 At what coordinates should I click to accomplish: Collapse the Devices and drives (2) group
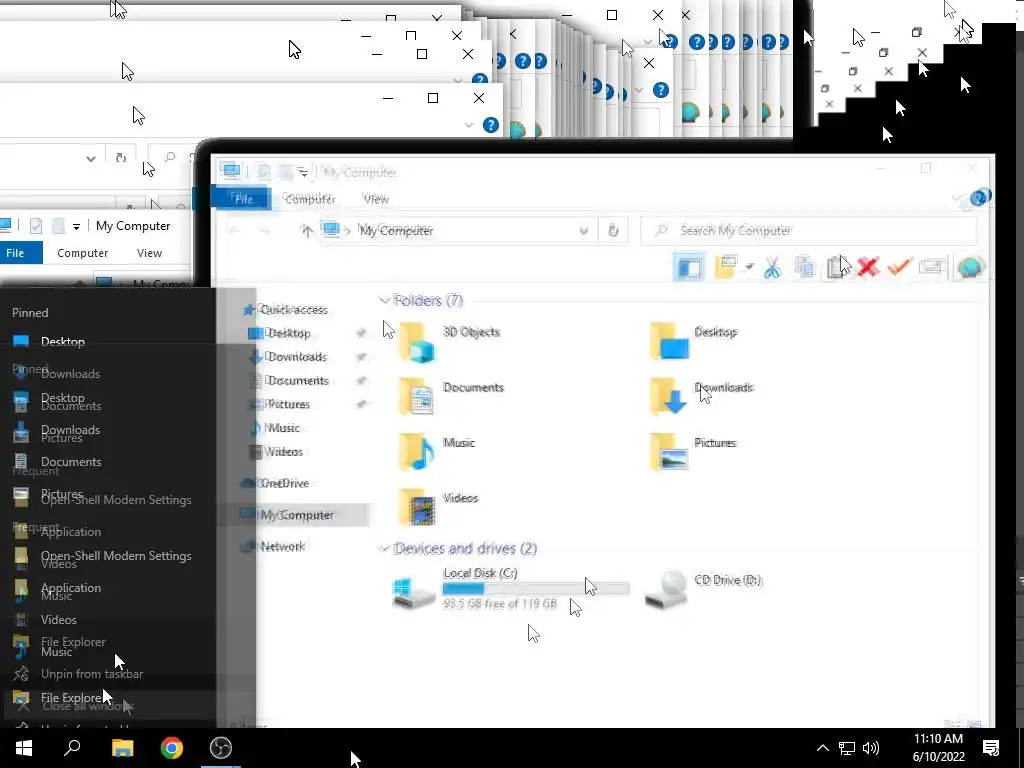(x=384, y=549)
